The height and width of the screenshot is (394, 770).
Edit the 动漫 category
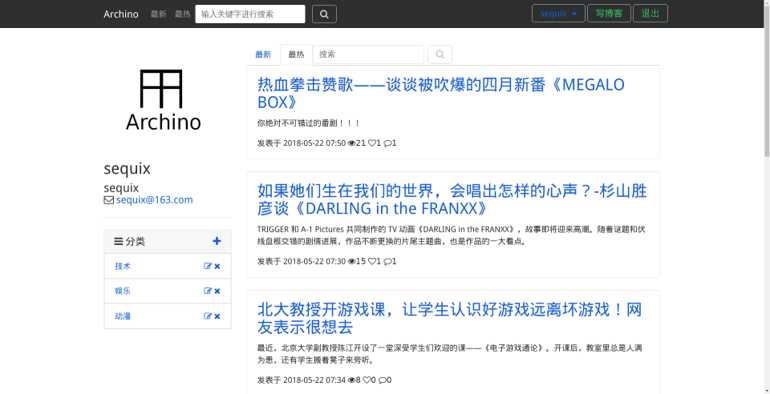click(x=208, y=316)
